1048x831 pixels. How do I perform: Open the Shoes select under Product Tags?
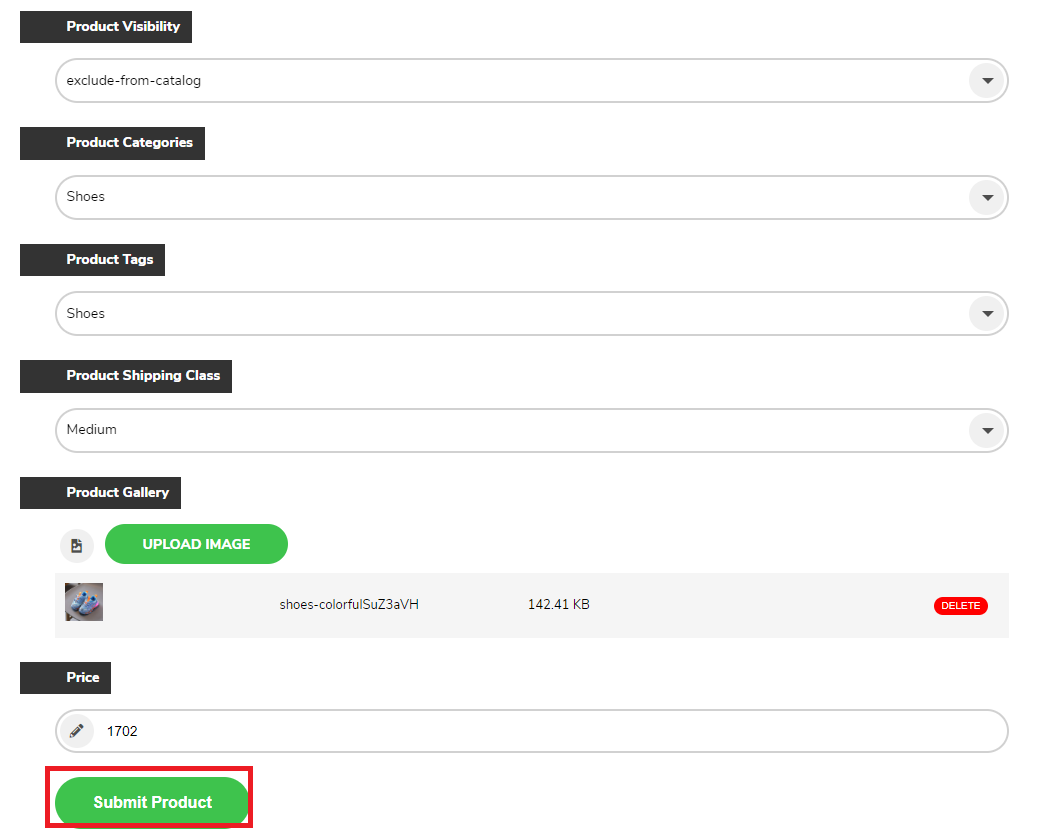coord(531,314)
